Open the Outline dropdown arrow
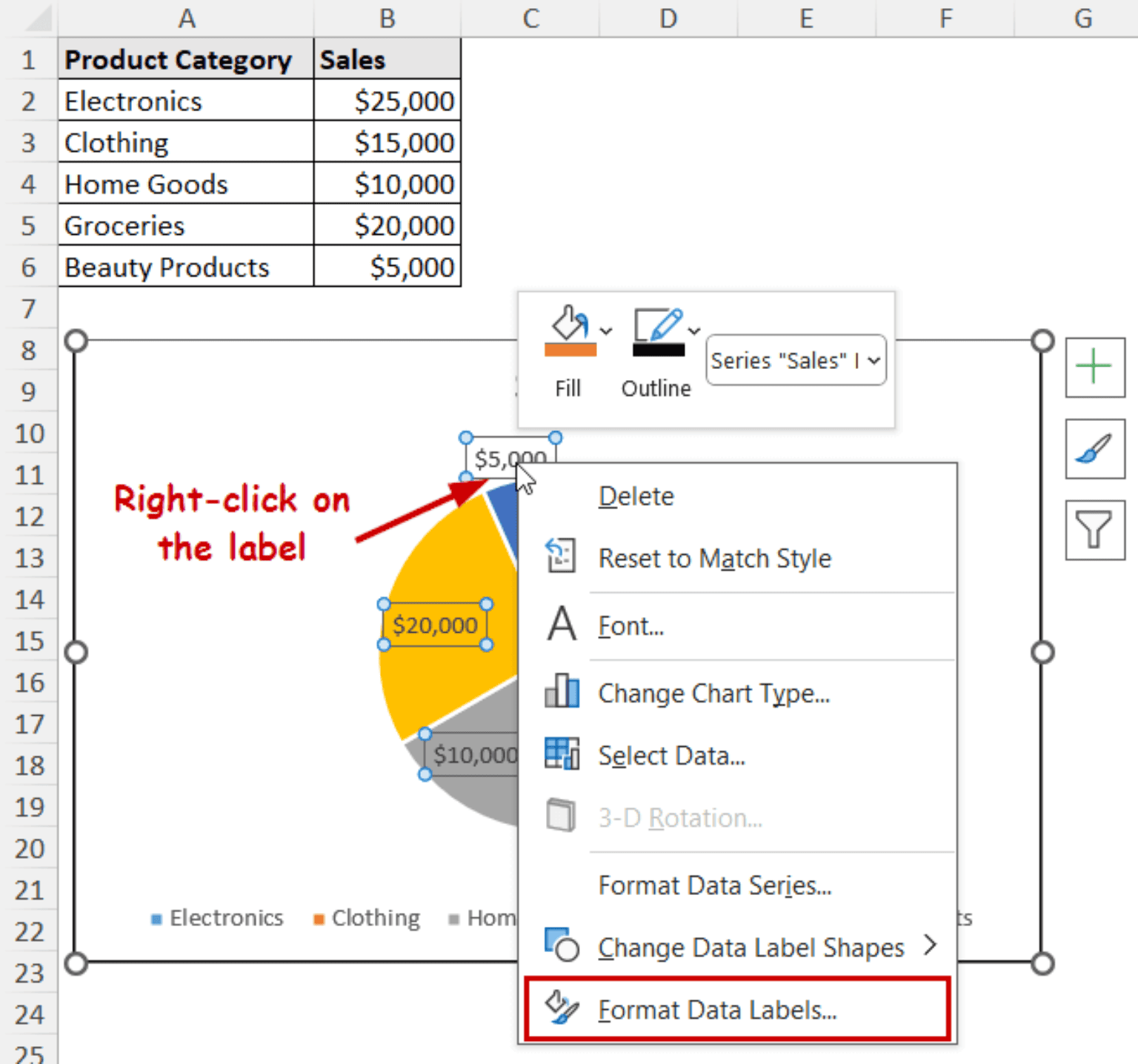The width and height of the screenshot is (1138, 1064). (693, 332)
